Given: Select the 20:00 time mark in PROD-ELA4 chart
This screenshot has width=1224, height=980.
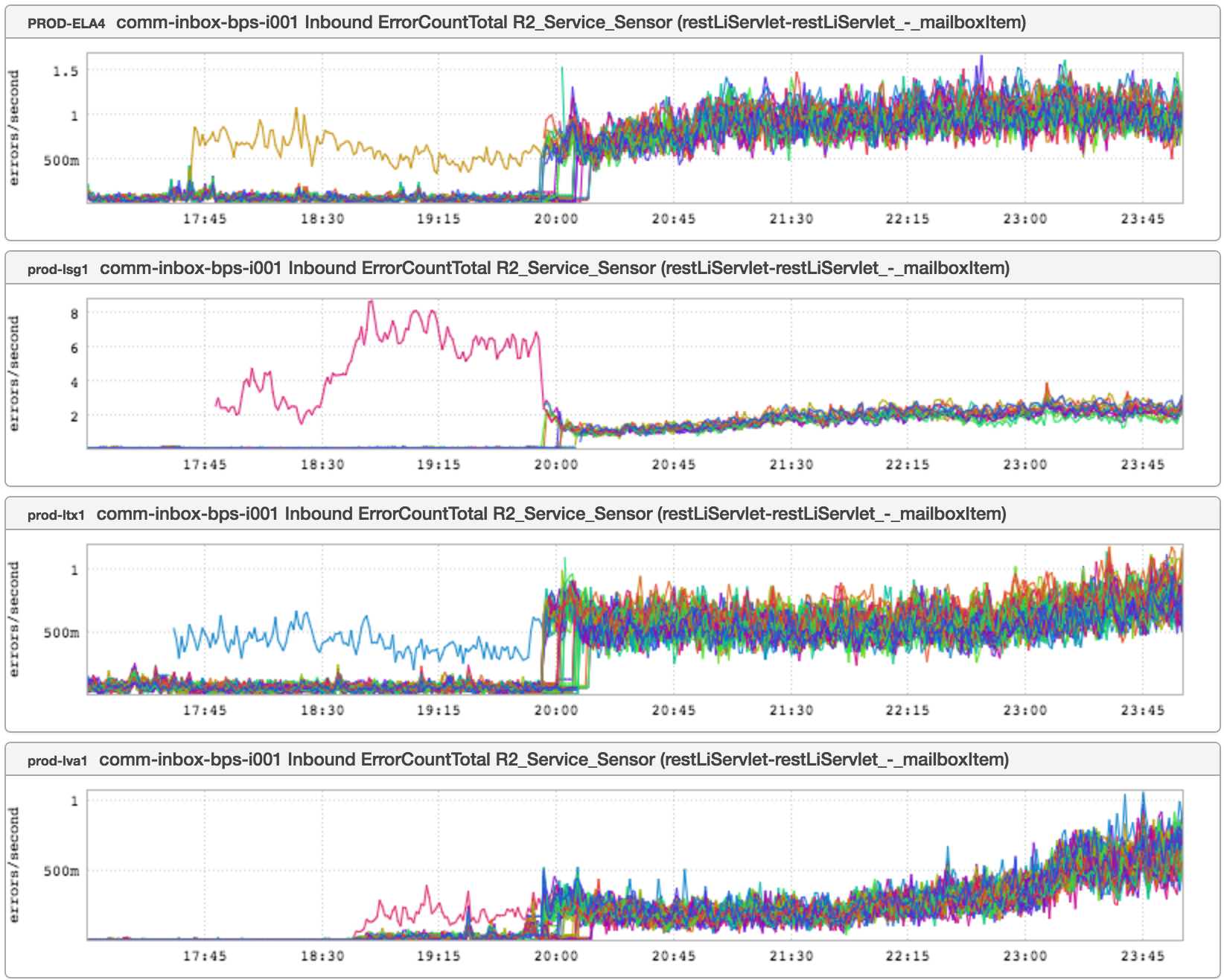Looking at the screenshot, I should coord(555,219).
